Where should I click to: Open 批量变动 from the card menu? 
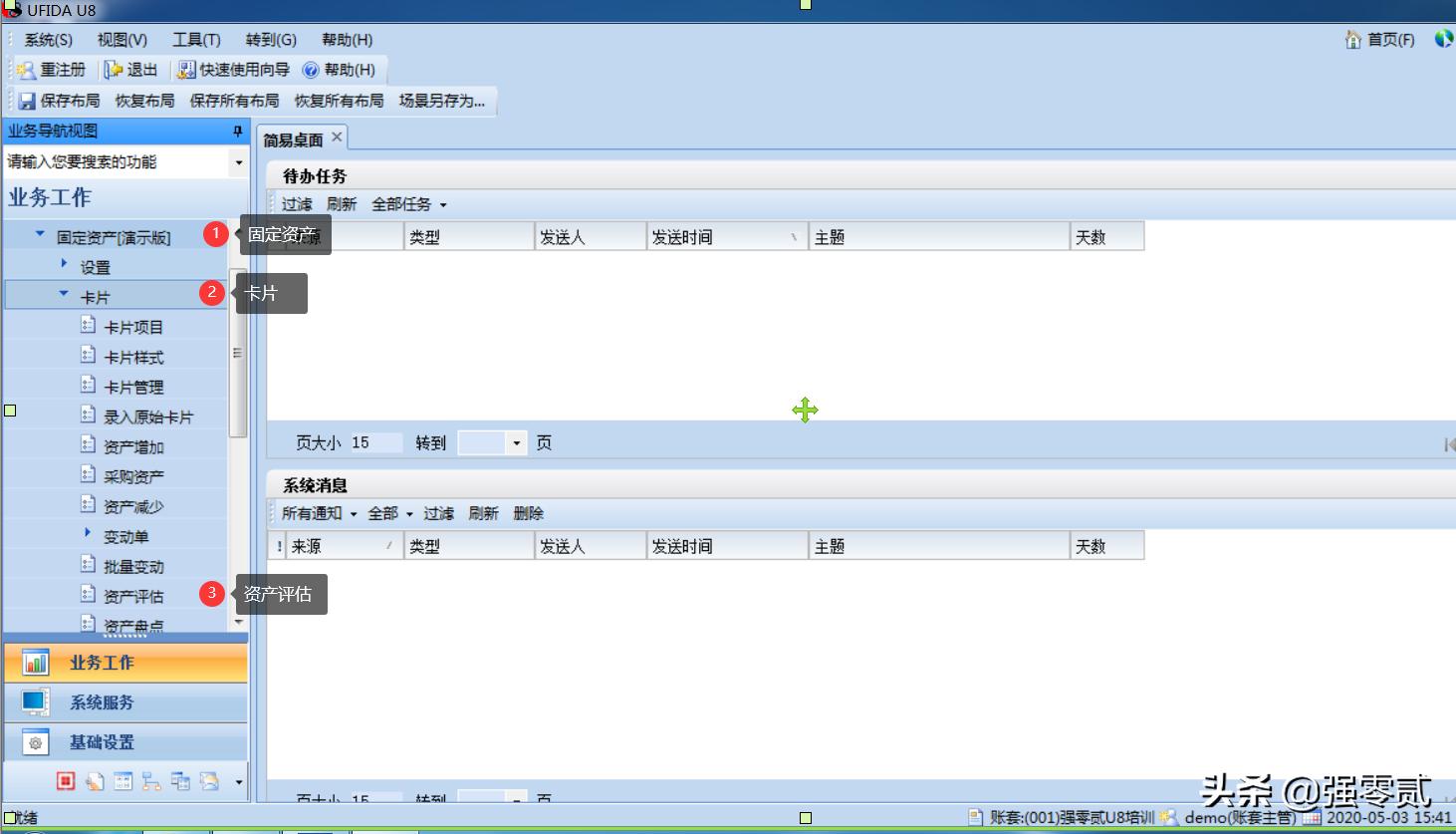(x=131, y=565)
